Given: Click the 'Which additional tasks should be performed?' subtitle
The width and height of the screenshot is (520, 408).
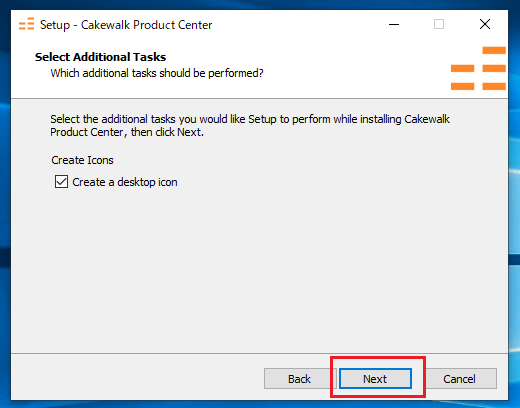Looking at the screenshot, I should point(157,73).
